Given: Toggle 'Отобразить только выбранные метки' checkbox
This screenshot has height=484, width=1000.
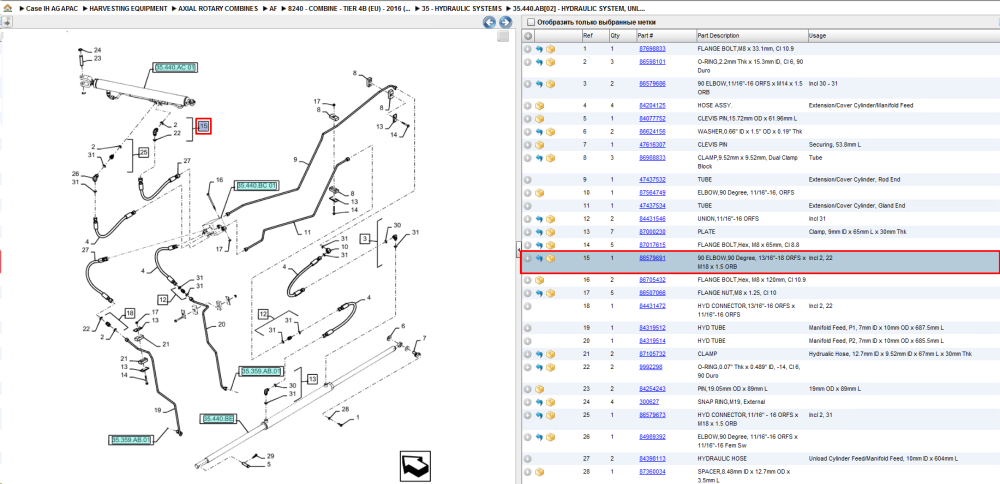Looking at the screenshot, I should pos(530,22).
